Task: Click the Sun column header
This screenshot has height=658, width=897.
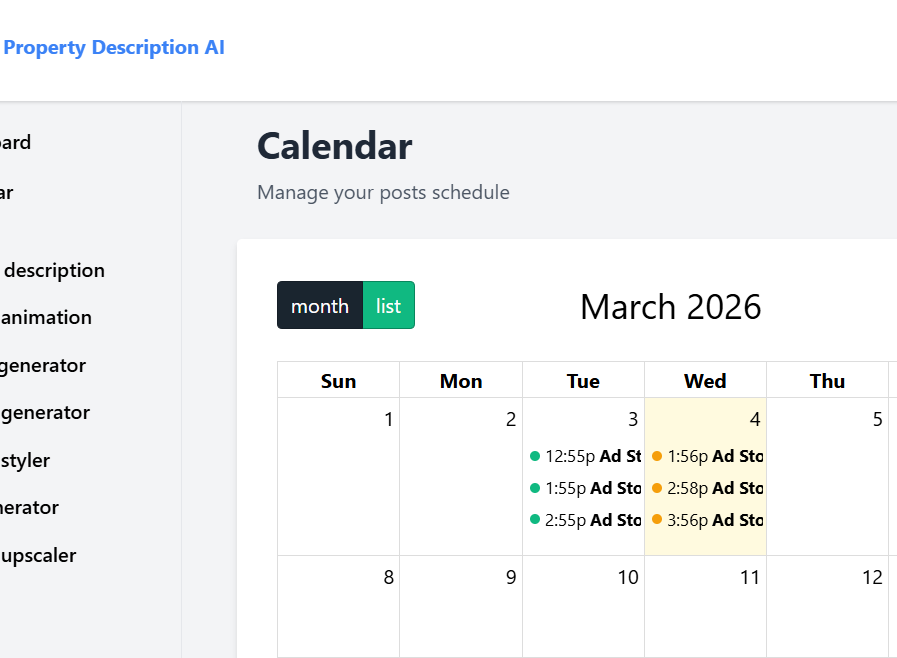Action: click(338, 381)
